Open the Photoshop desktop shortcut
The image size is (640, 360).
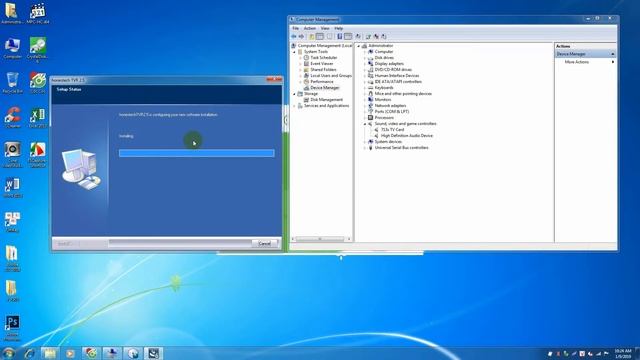(x=12, y=329)
